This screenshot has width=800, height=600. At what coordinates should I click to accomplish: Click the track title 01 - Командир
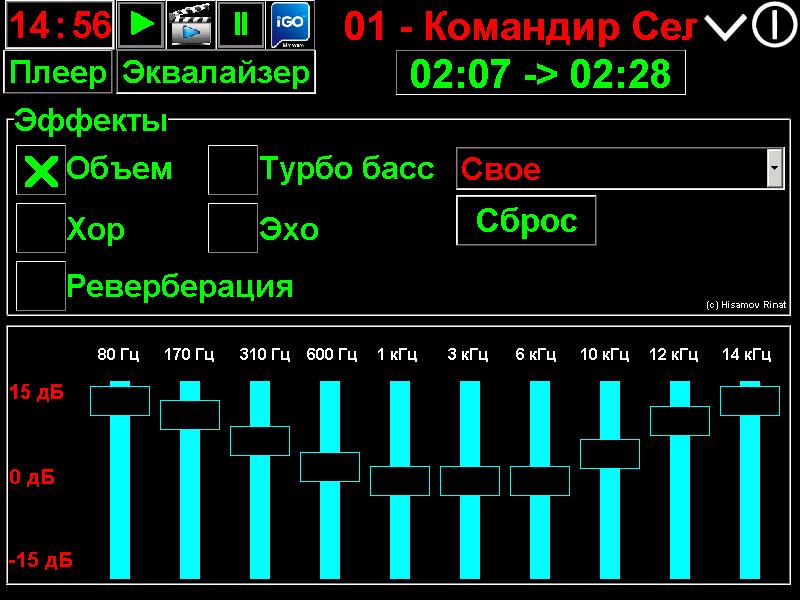click(519, 26)
